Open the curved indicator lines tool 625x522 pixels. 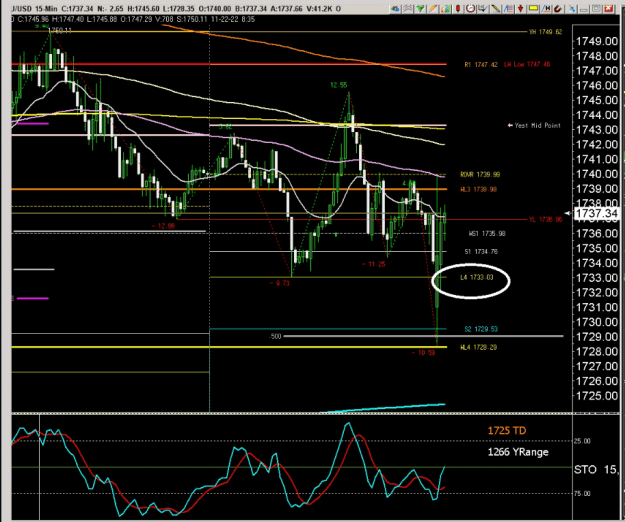coord(408,8)
